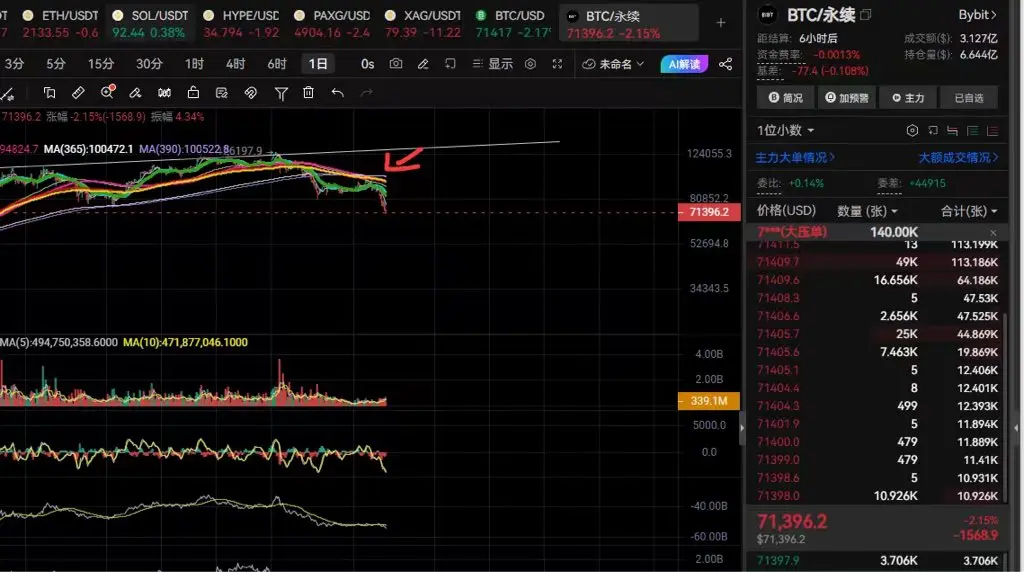Click the 339.1M volume axis label

(709, 400)
